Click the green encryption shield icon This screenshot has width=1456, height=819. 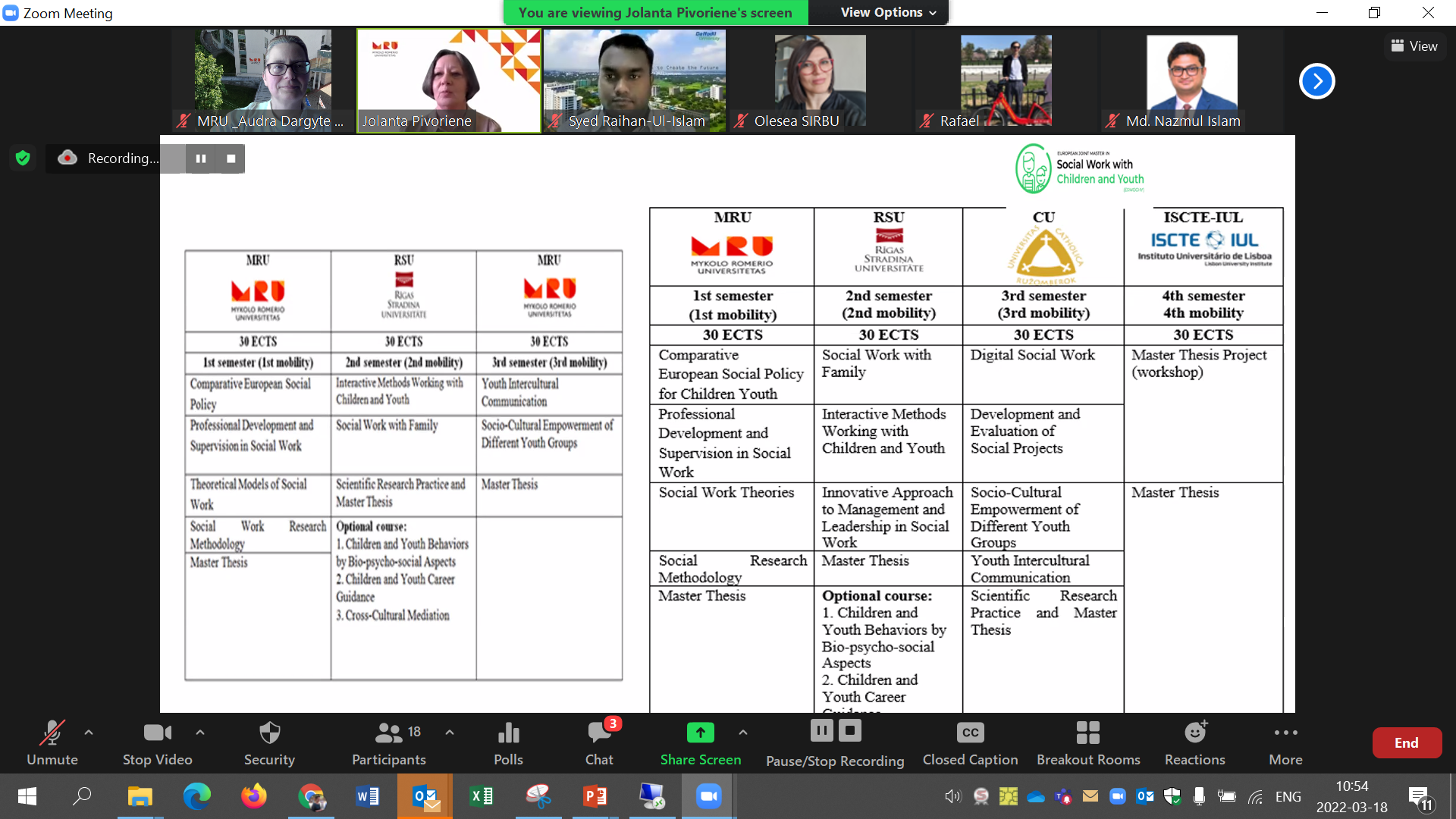tap(23, 158)
